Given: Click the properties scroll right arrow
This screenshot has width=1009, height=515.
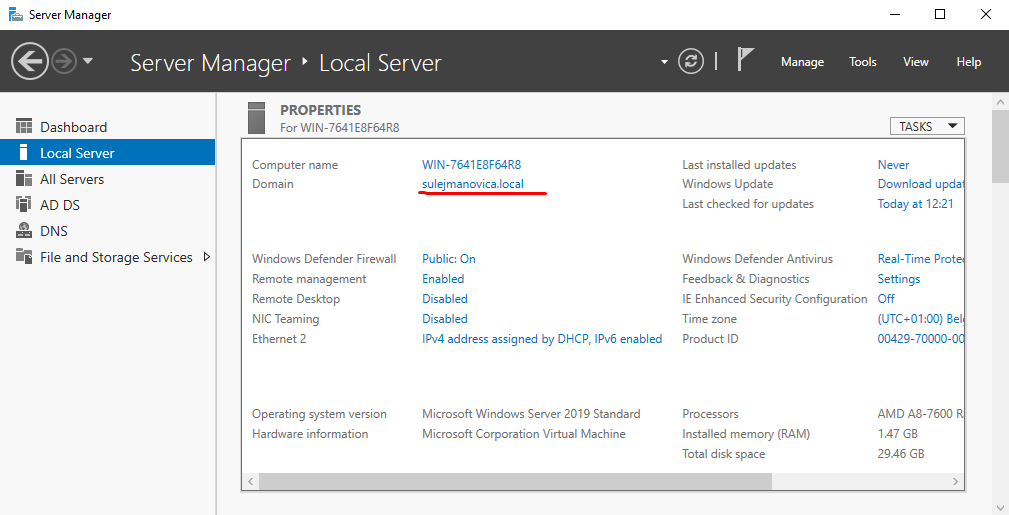Looking at the screenshot, I should [955, 481].
